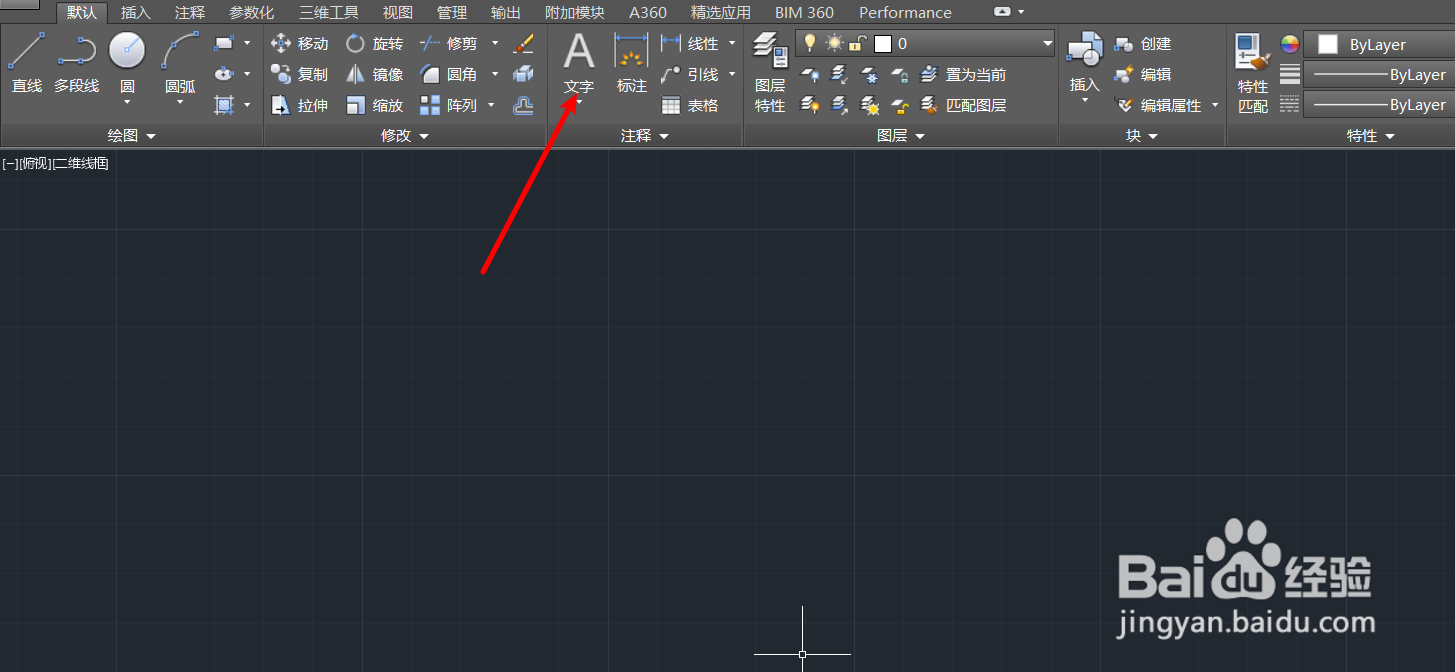The height and width of the screenshot is (672, 1455).
Task: Open the lineweight ByLayer dropdown
Action: 1379,75
